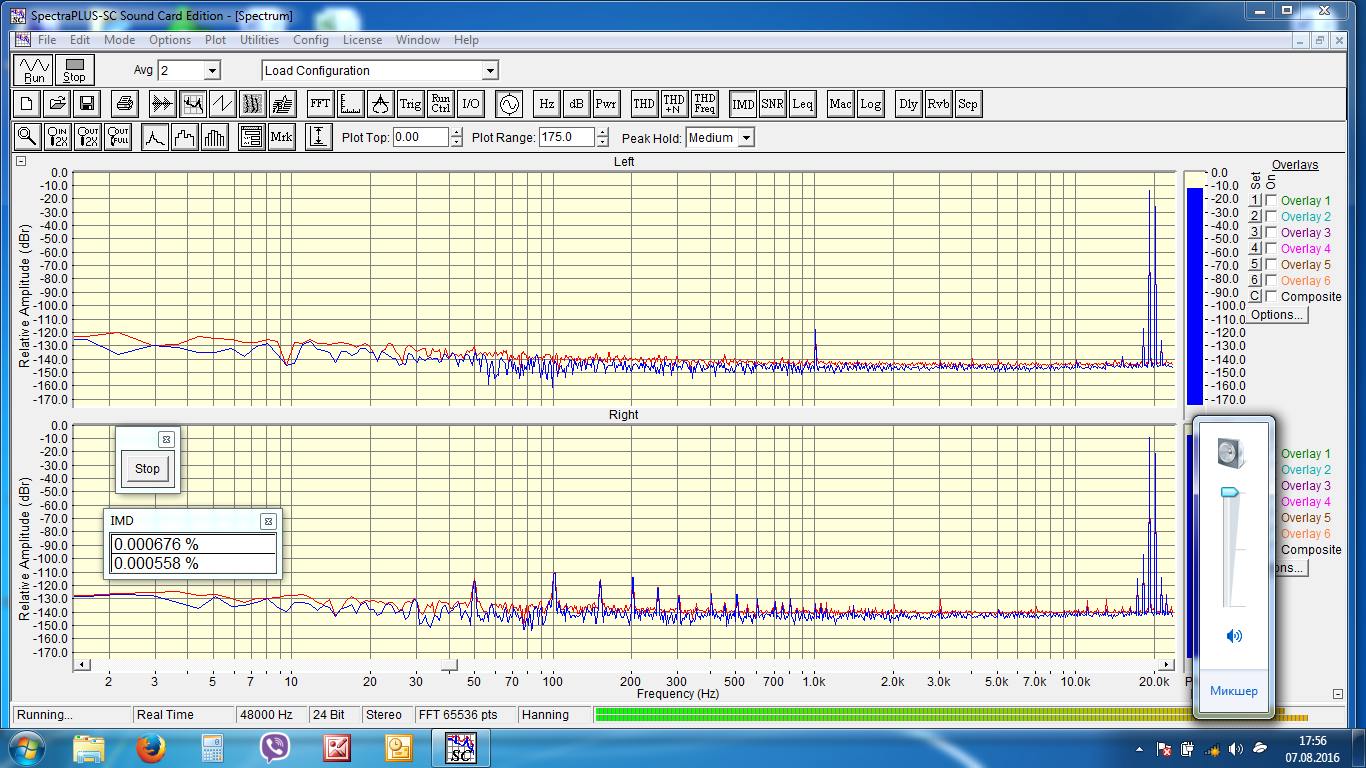The height and width of the screenshot is (768, 1366).
Task: Open the Utilities menu
Action: (x=259, y=40)
